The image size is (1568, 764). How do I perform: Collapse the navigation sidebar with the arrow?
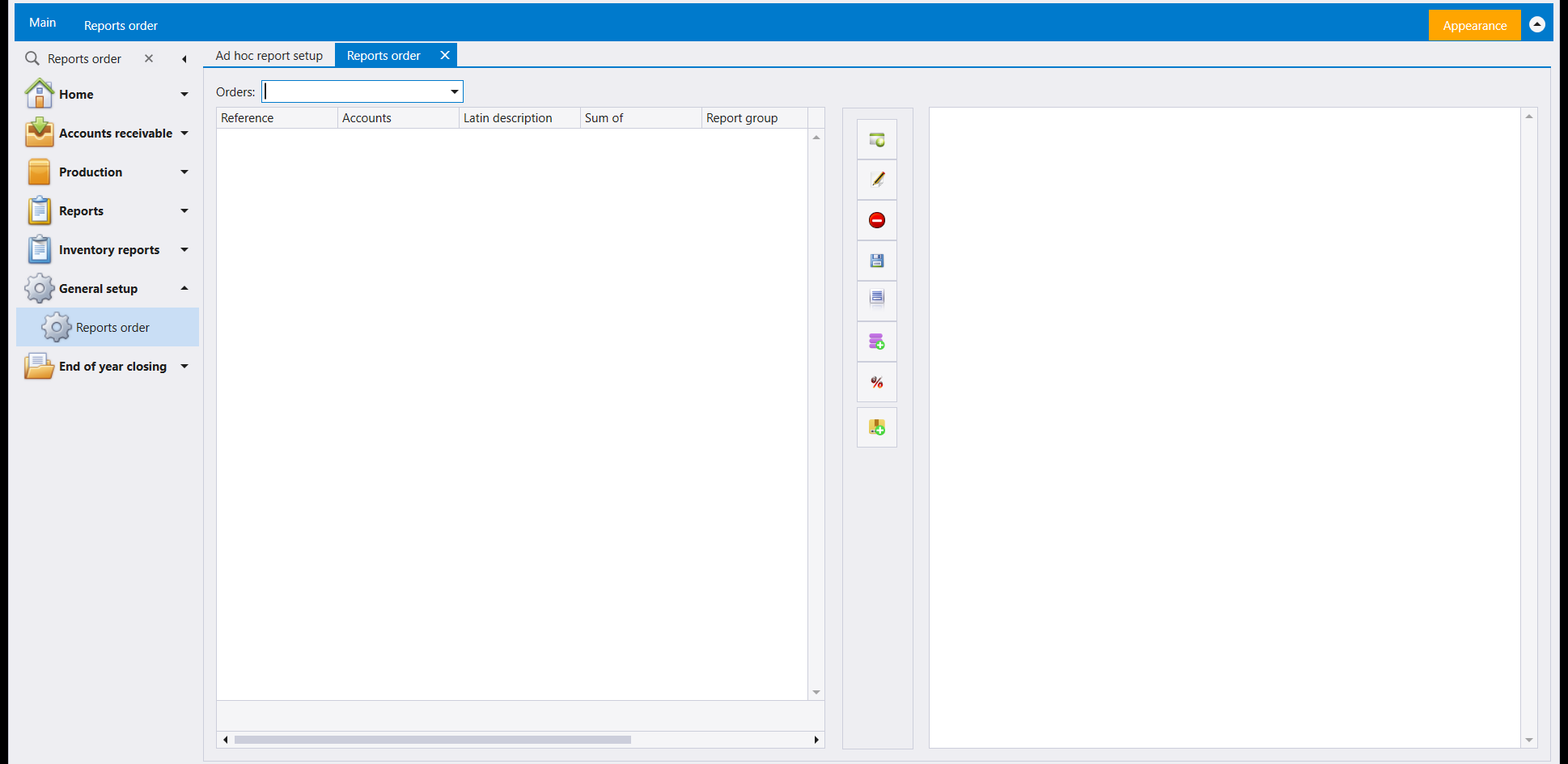click(184, 58)
